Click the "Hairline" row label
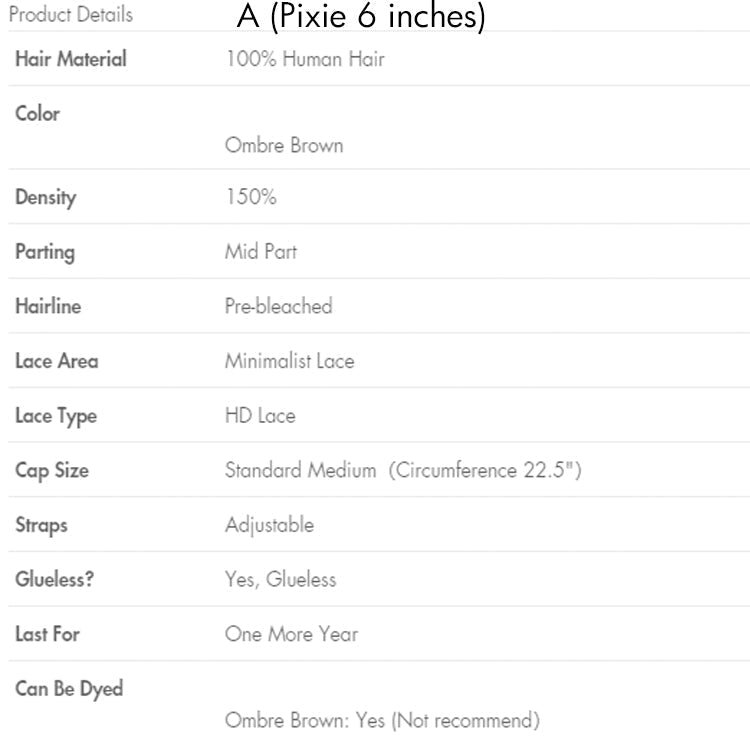This screenshot has height=750, width=750. pyautogui.click(x=47, y=306)
